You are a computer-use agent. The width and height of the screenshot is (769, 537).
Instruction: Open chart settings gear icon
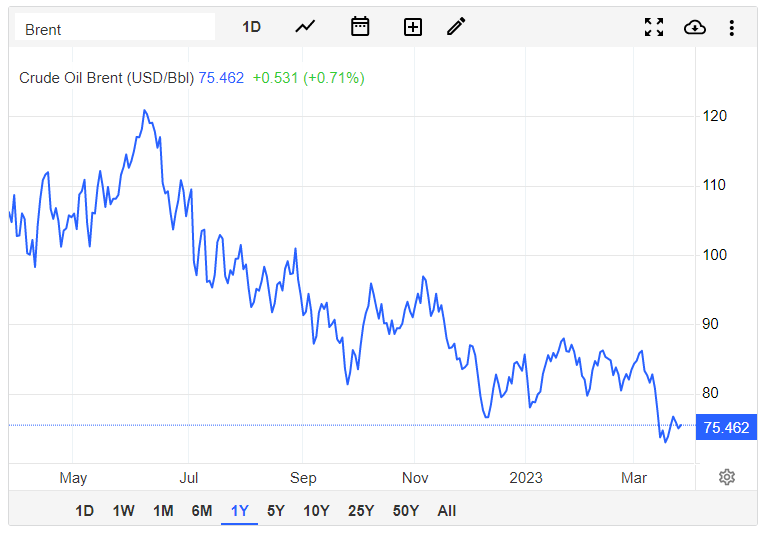click(727, 477)
